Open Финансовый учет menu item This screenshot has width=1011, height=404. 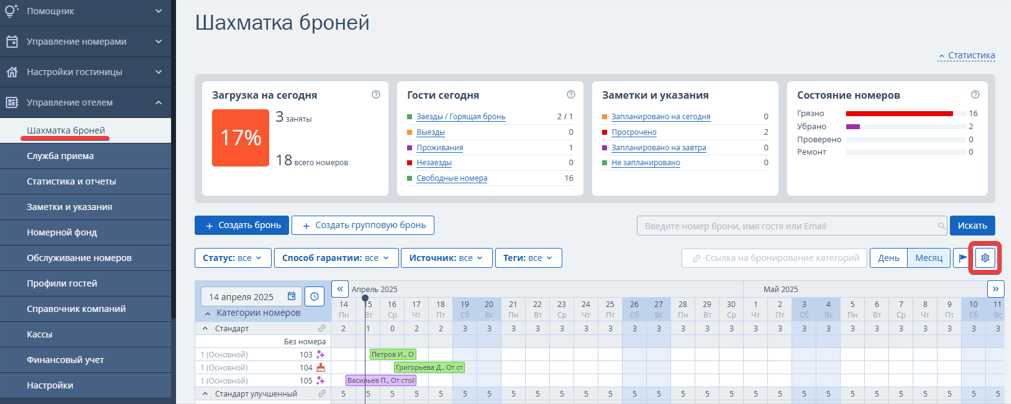[85, 360]
